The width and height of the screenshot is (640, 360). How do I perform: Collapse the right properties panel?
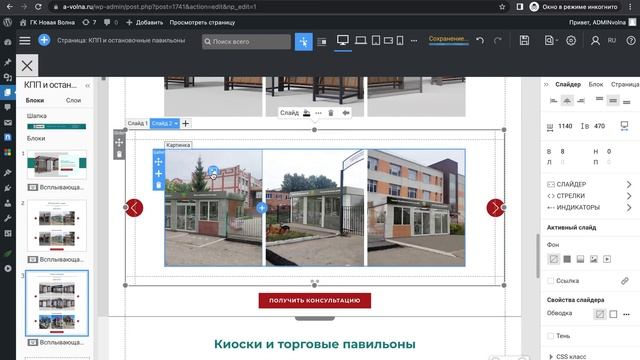[x=546, y=84]
